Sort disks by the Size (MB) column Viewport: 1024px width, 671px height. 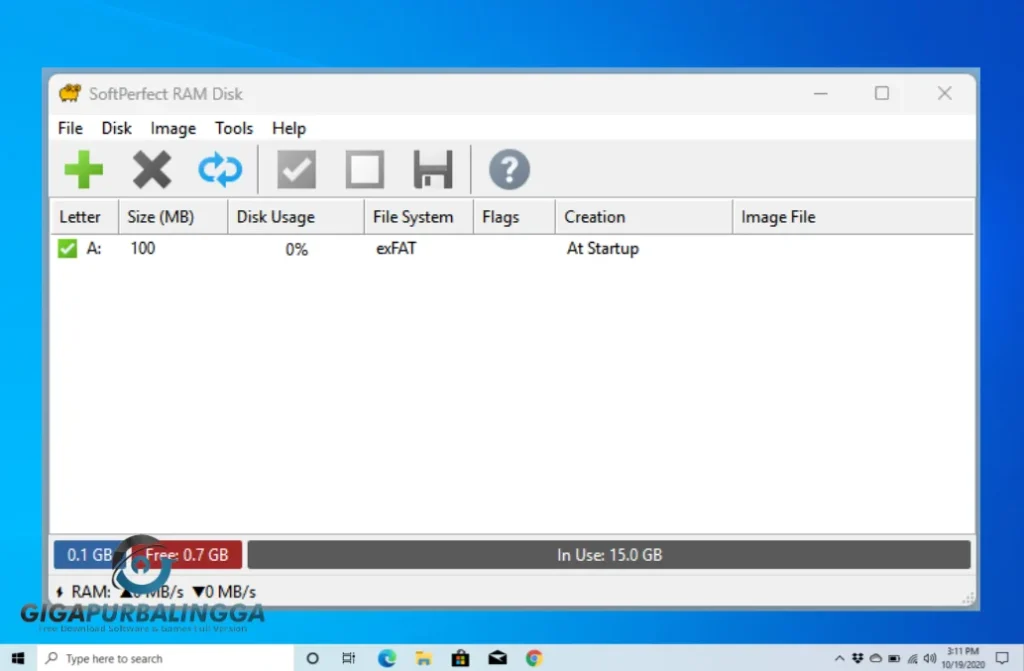pos(160,216)
